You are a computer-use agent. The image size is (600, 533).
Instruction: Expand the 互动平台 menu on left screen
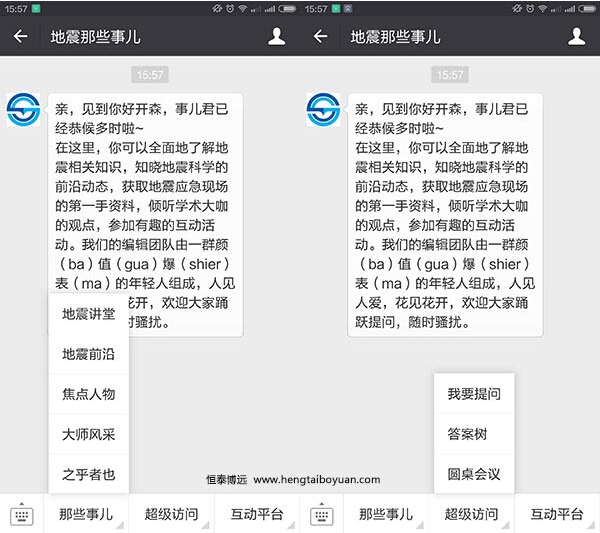coord(257,515)
